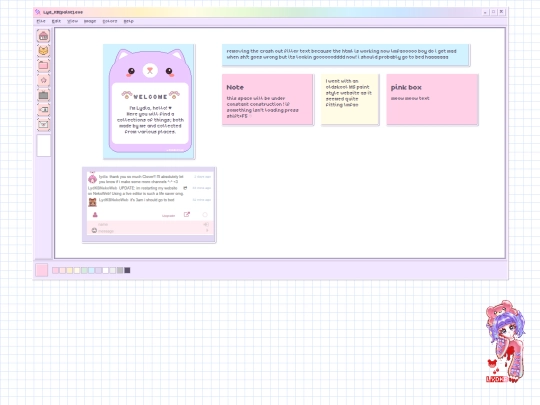Pick the peach palette swatch
Viewport: 540px width, 405px height.
click(x=63, y=271)
